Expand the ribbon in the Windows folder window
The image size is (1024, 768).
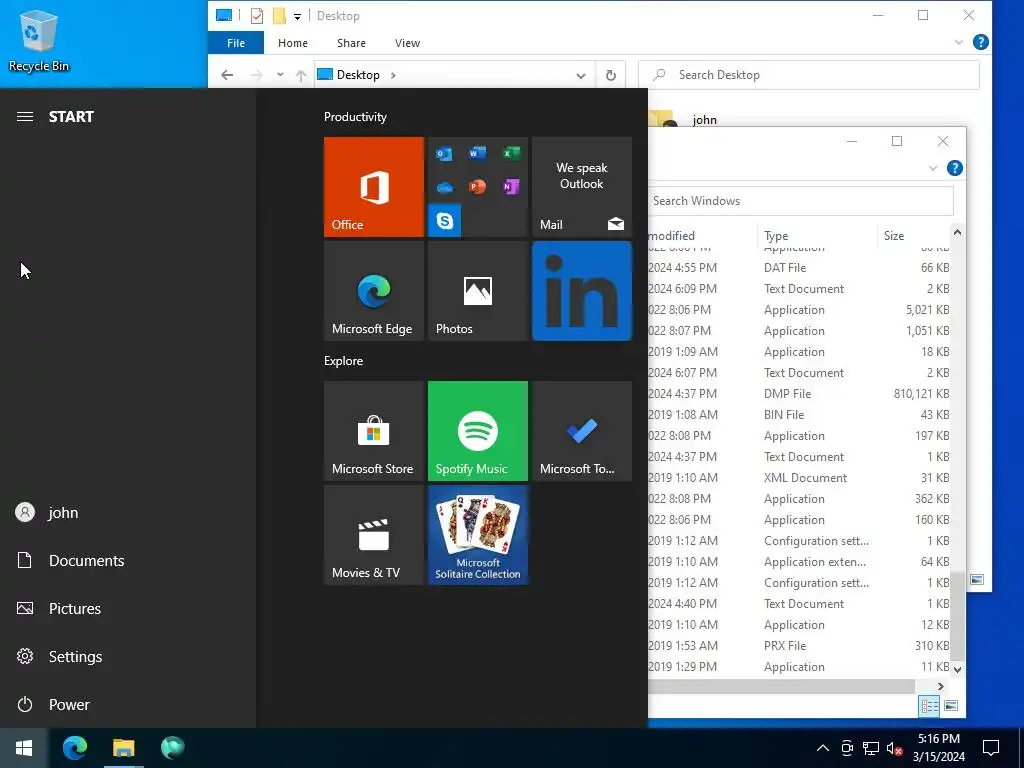(933, 168)
